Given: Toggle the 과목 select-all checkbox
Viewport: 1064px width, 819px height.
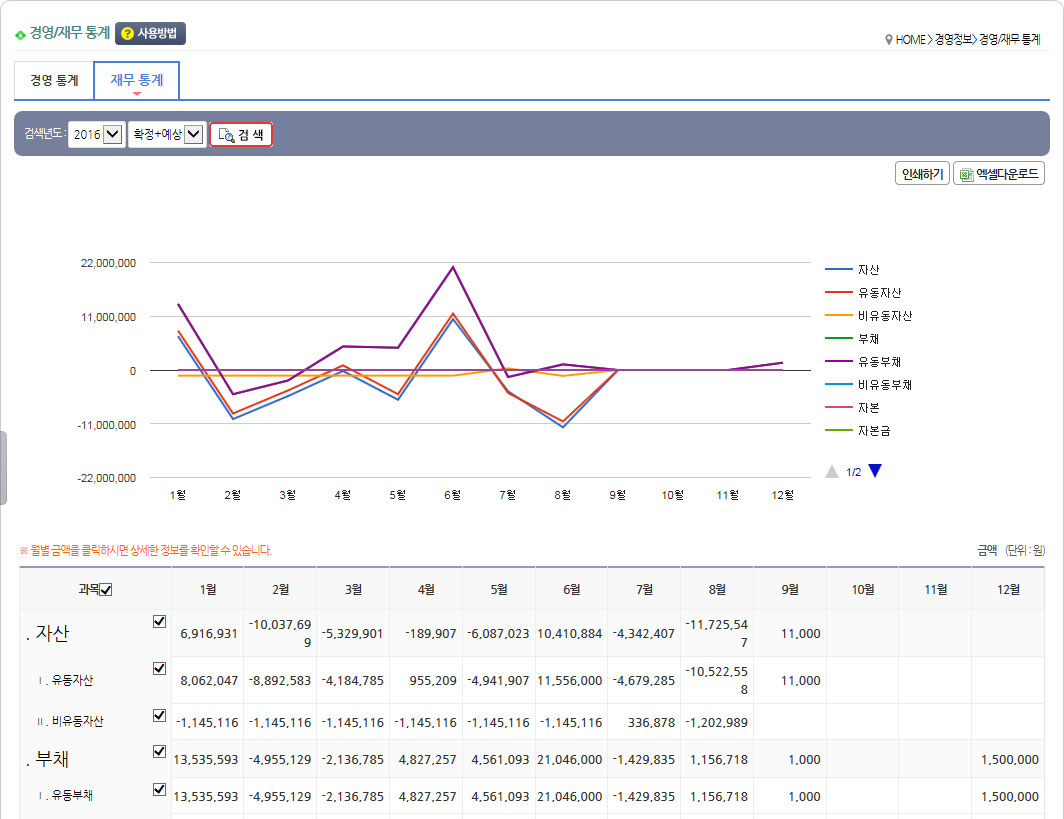Looking at the screenshot, I should 106,590.
